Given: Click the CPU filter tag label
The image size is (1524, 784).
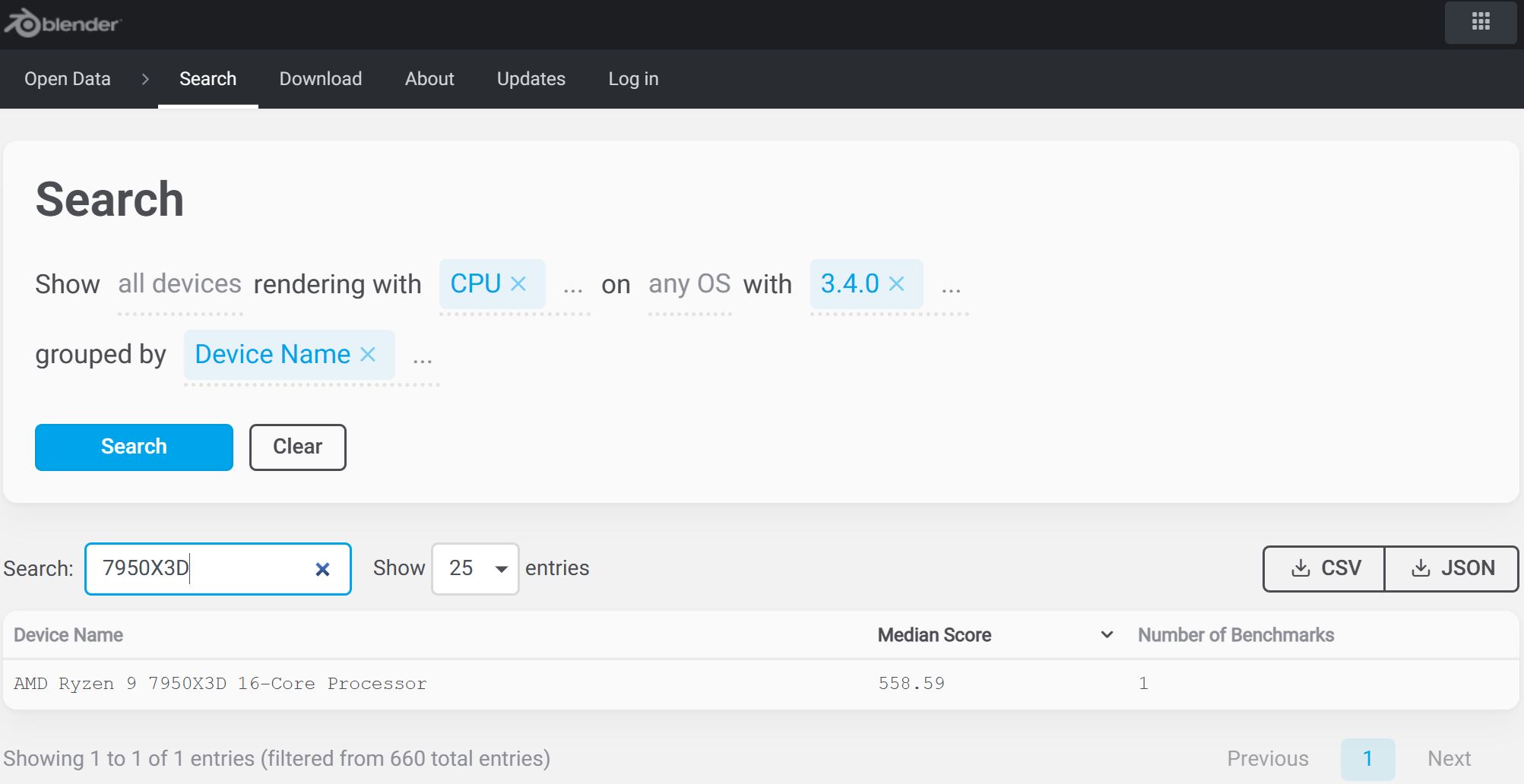Looking at the screenshot, I should coord(476,283).
